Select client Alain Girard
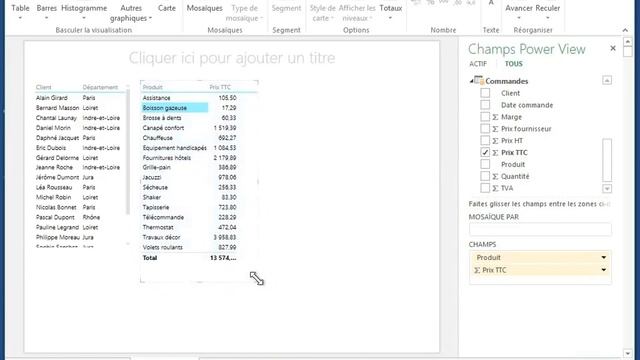Viewport: 640px width, 360px height. click(51, 98)
